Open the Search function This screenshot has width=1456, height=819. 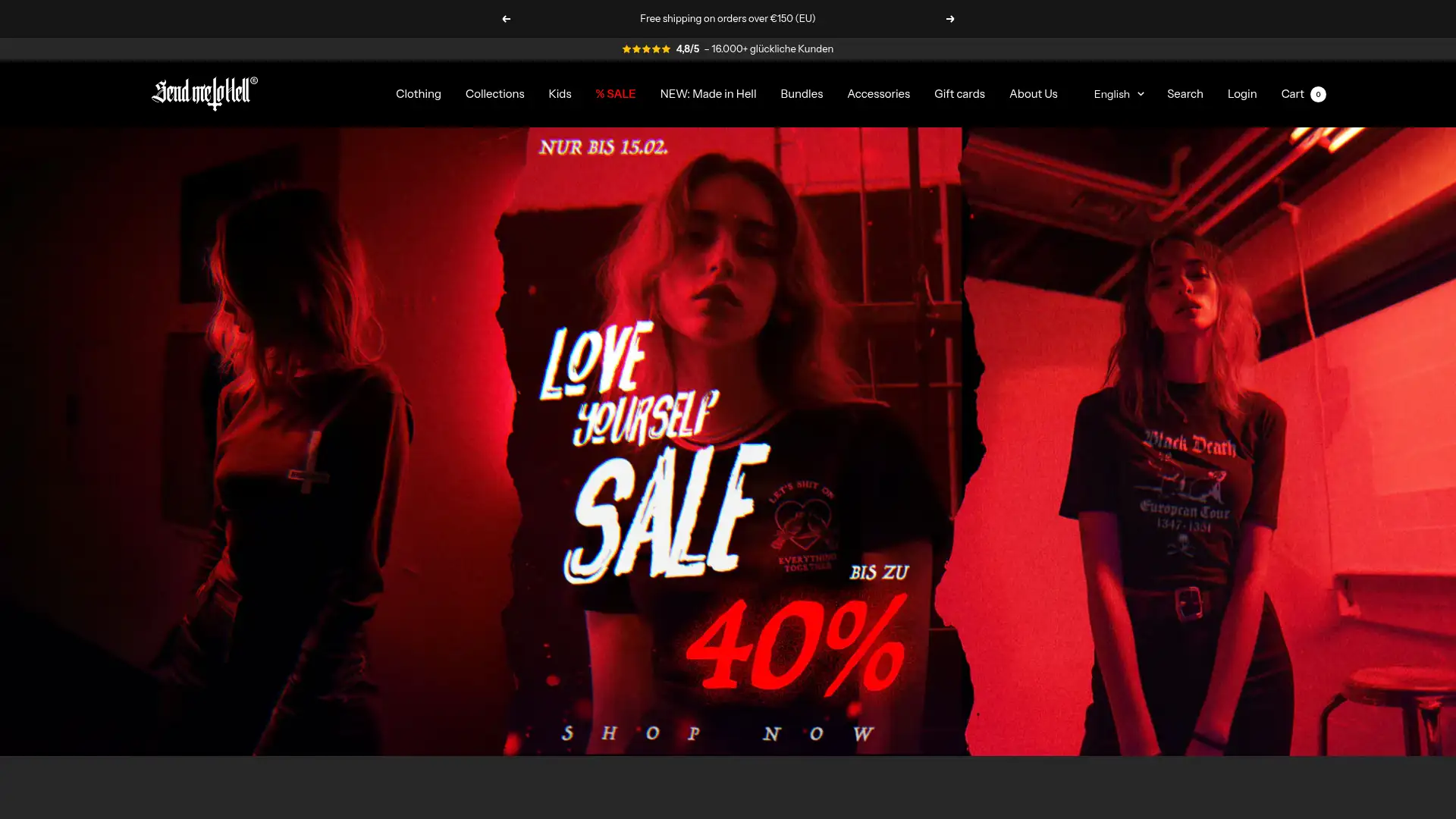[x=1185, y=94]
